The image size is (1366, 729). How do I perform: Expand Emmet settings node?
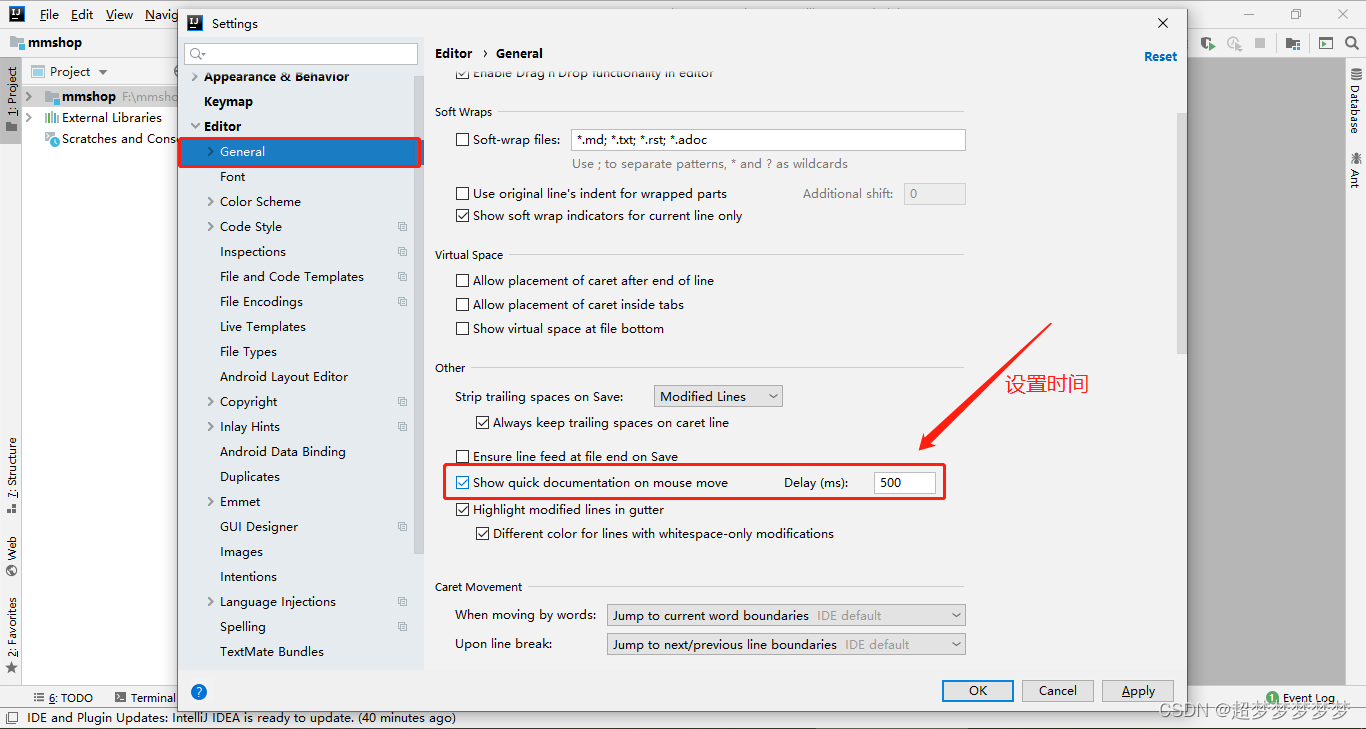tap(210, 502)
